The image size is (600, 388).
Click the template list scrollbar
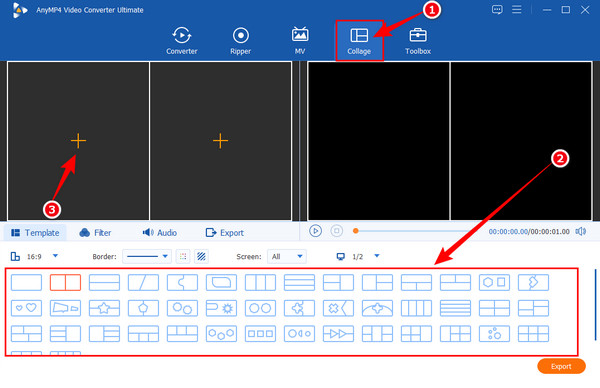coord(595,305)
